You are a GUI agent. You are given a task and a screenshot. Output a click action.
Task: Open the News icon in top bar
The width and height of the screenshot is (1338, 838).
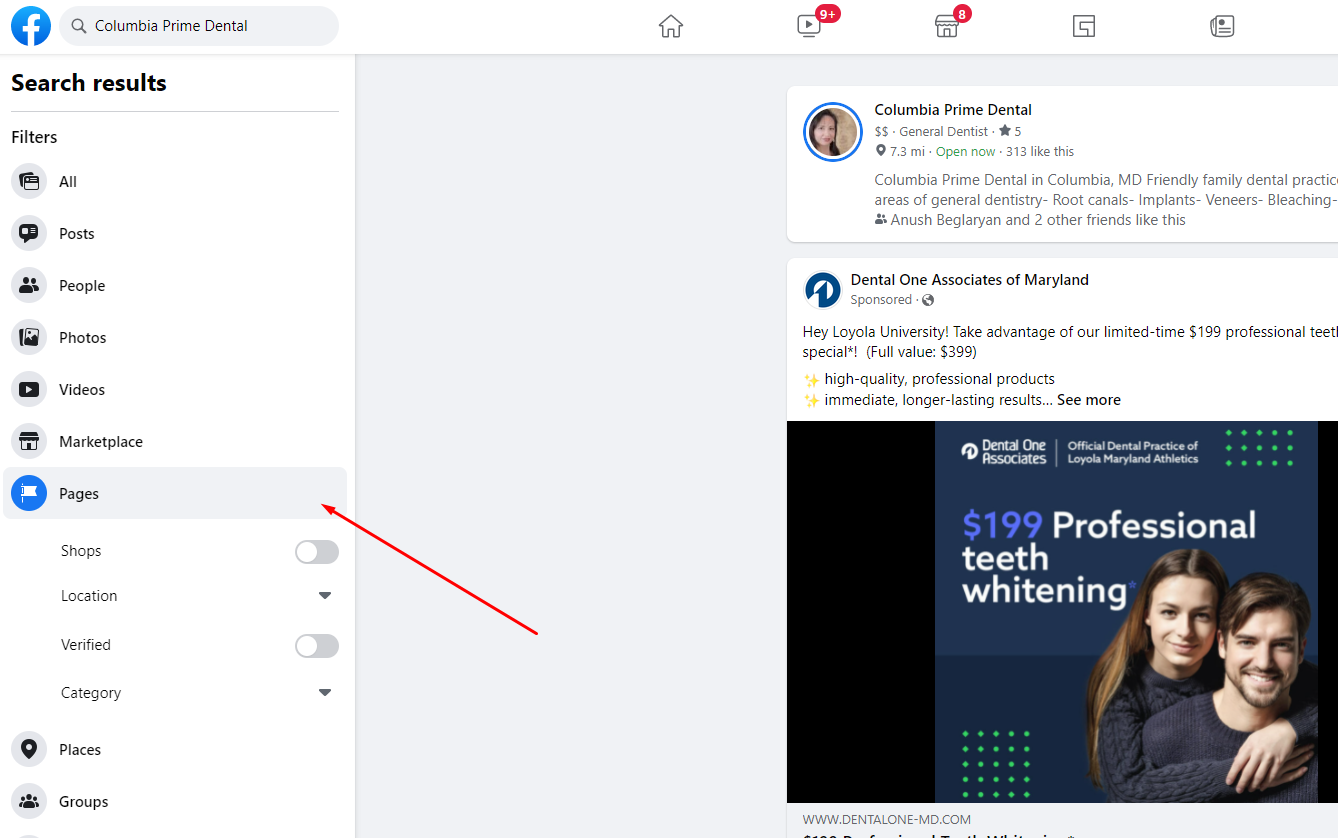[1222, 27]
